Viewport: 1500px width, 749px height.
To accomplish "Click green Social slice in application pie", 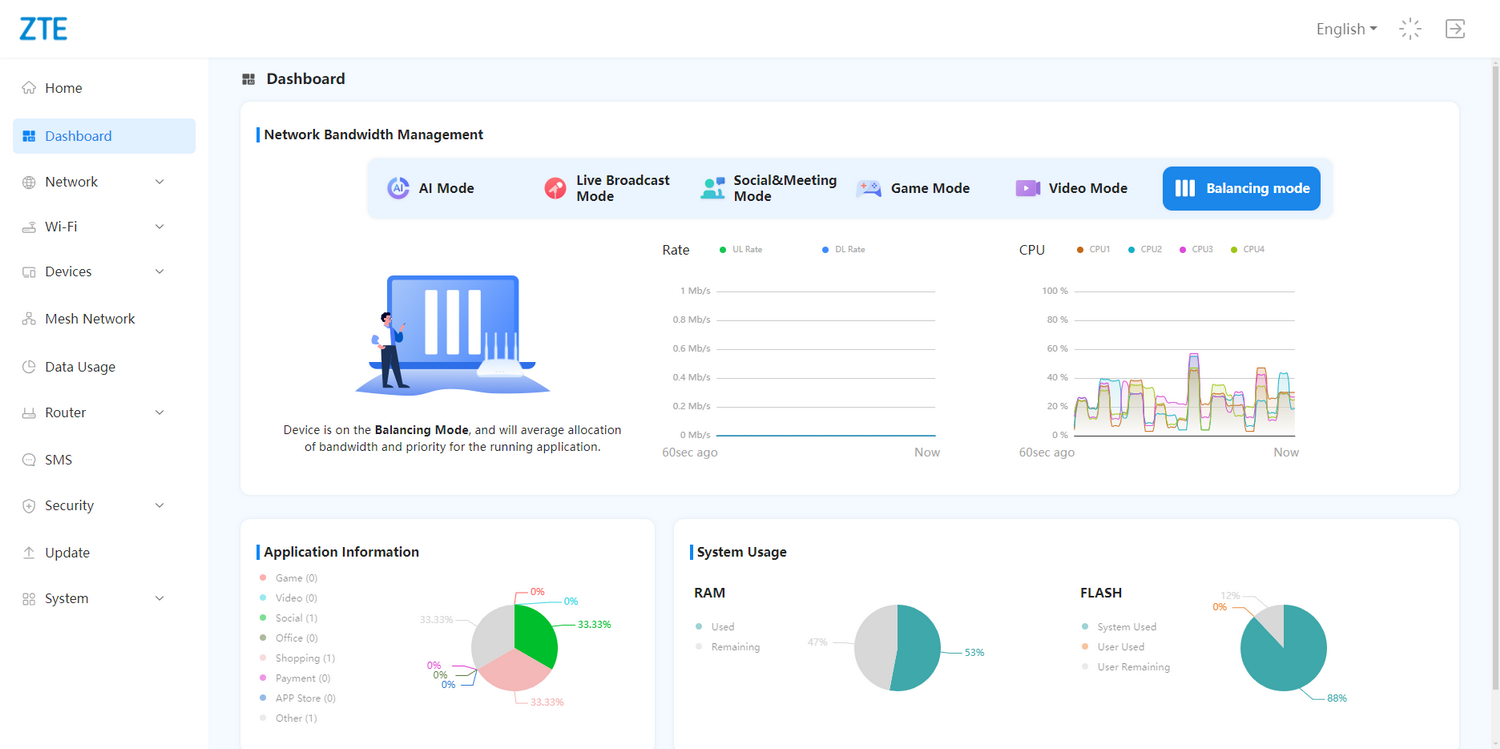I will pyautogui.click(x=535, y=632).
